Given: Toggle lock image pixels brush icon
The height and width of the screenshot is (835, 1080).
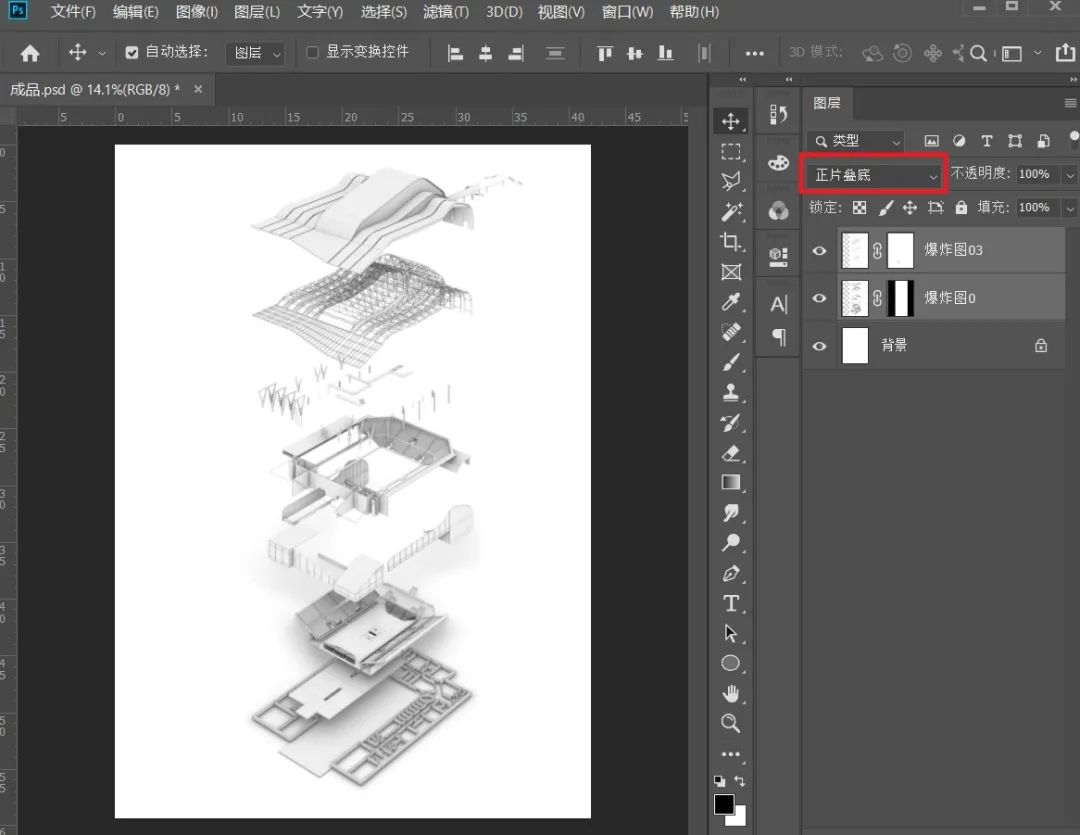Looking at the screenshot, I should (886, 207).
